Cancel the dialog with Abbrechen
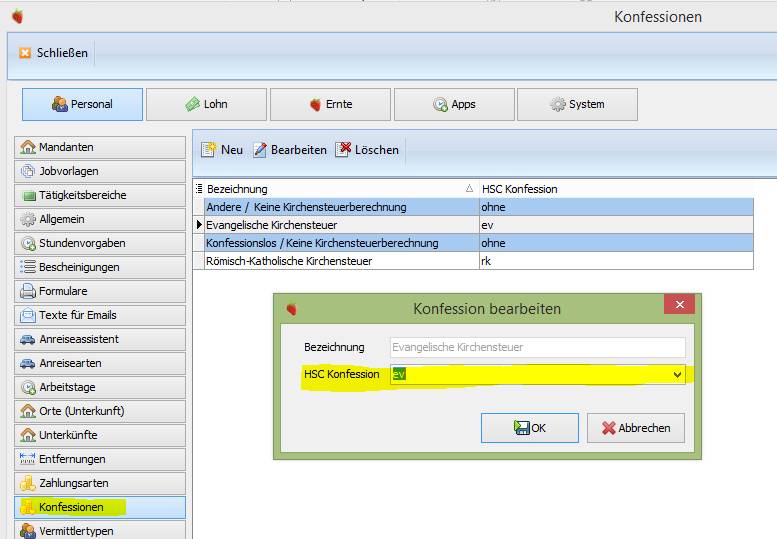777x539 pixels. tap(636, 428)
